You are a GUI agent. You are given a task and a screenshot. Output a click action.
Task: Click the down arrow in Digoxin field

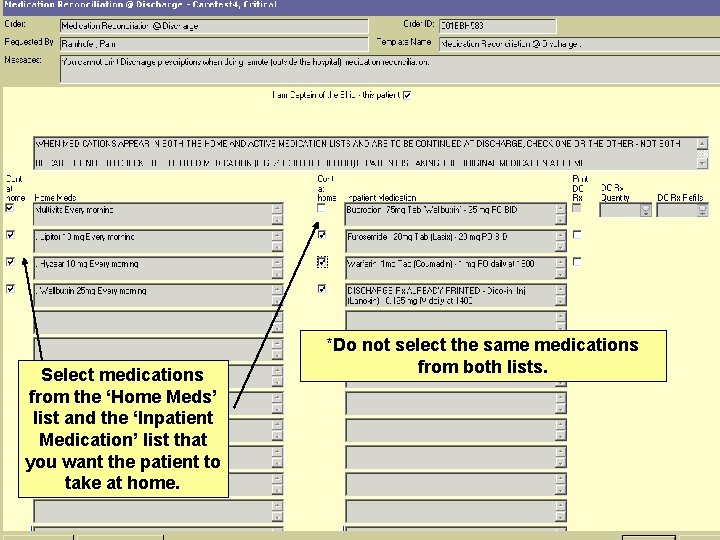coord(560,301)
